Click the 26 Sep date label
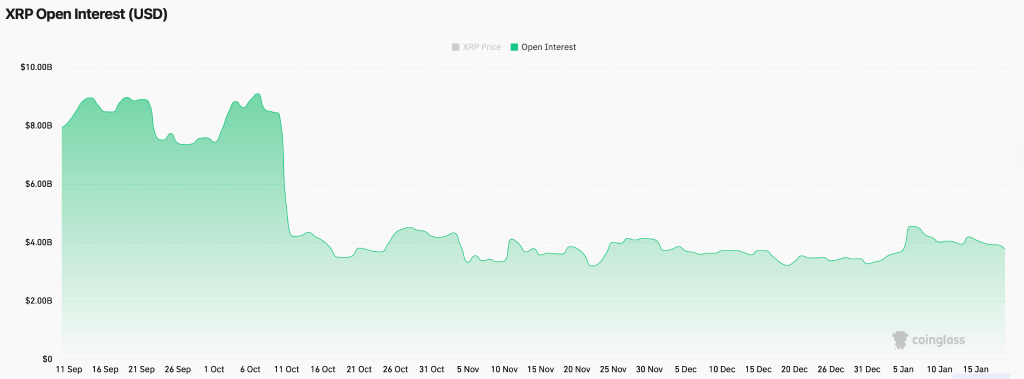This screenshot has height=379, width=1024. (x=178, y=370)
